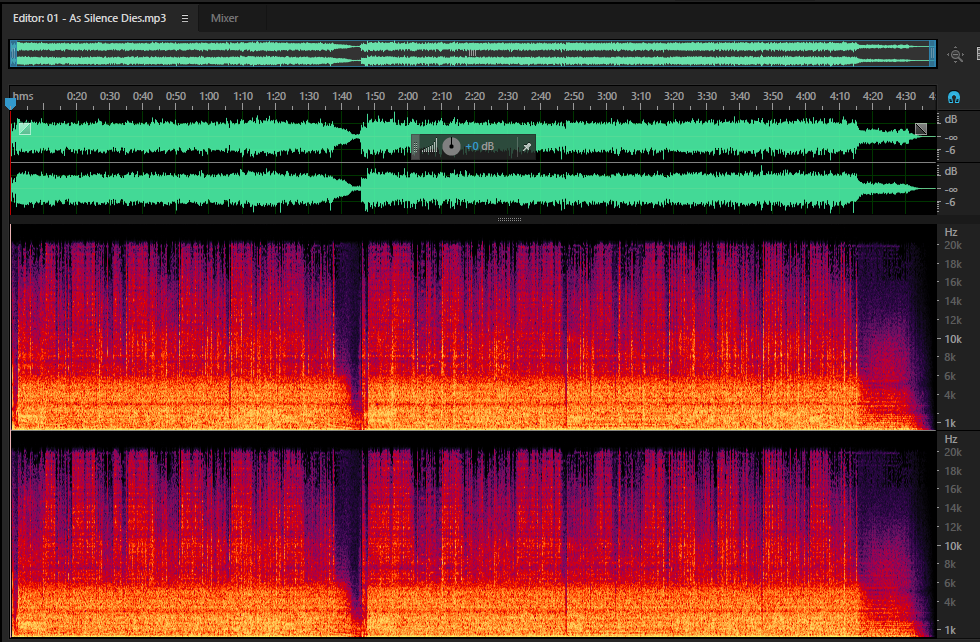Click the 3:00 mark on the ruler
The width and height of the screenshot is (980, 642).
pyautogui.click(x=607, y=96)
